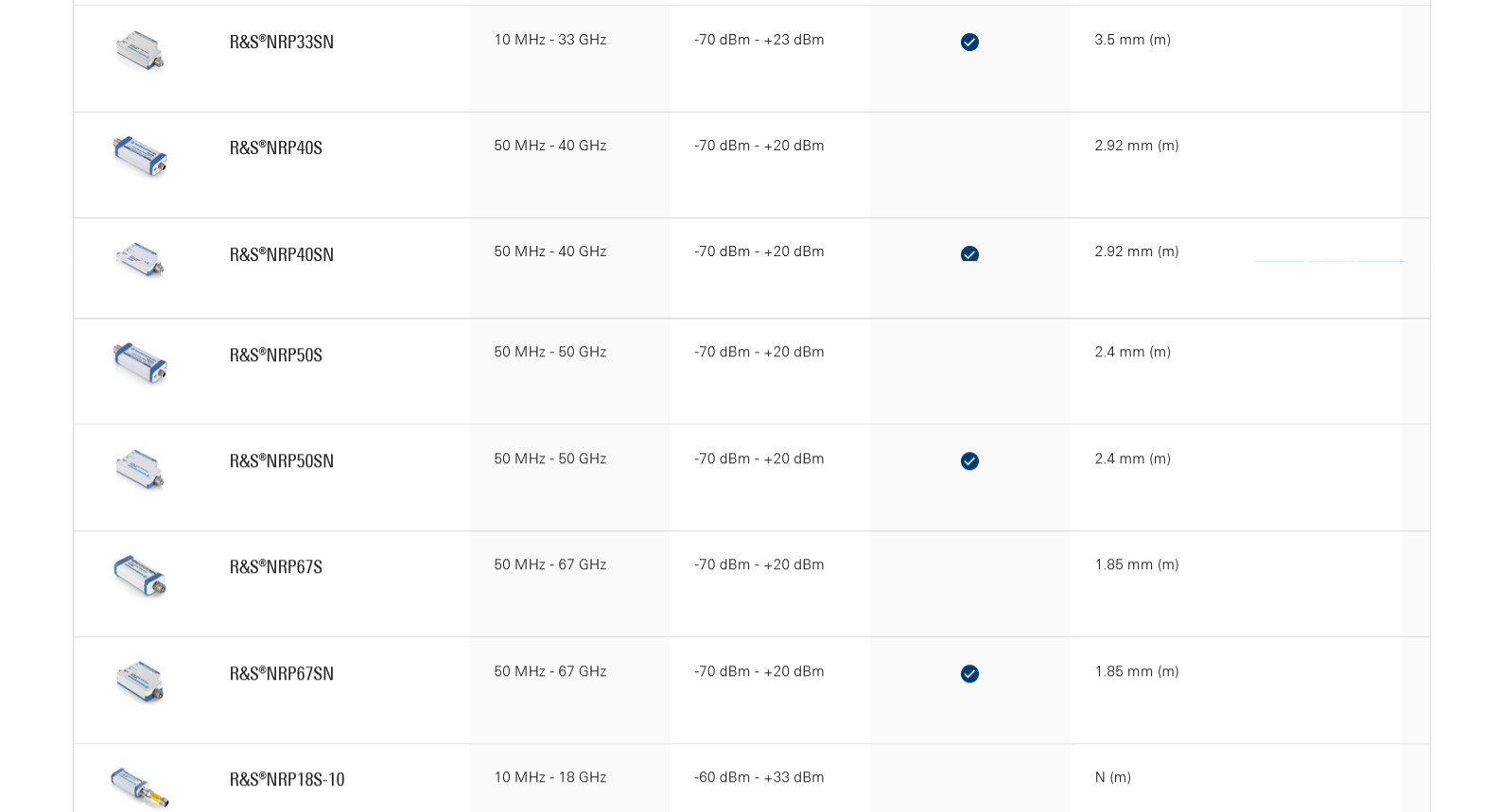This screenshot has height=812, width=1500.
Task: Select the checkmark icon beside NRP50SN
Action: 969,461
